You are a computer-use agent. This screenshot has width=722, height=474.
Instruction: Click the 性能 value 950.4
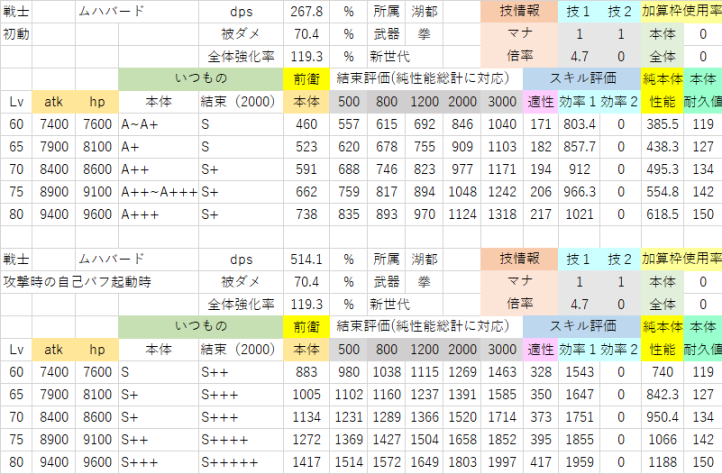click(x=662, y=417)
